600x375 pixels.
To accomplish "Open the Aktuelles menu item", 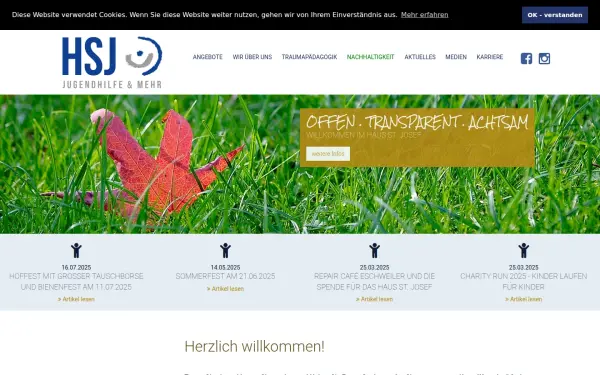I will click(420, 57).
